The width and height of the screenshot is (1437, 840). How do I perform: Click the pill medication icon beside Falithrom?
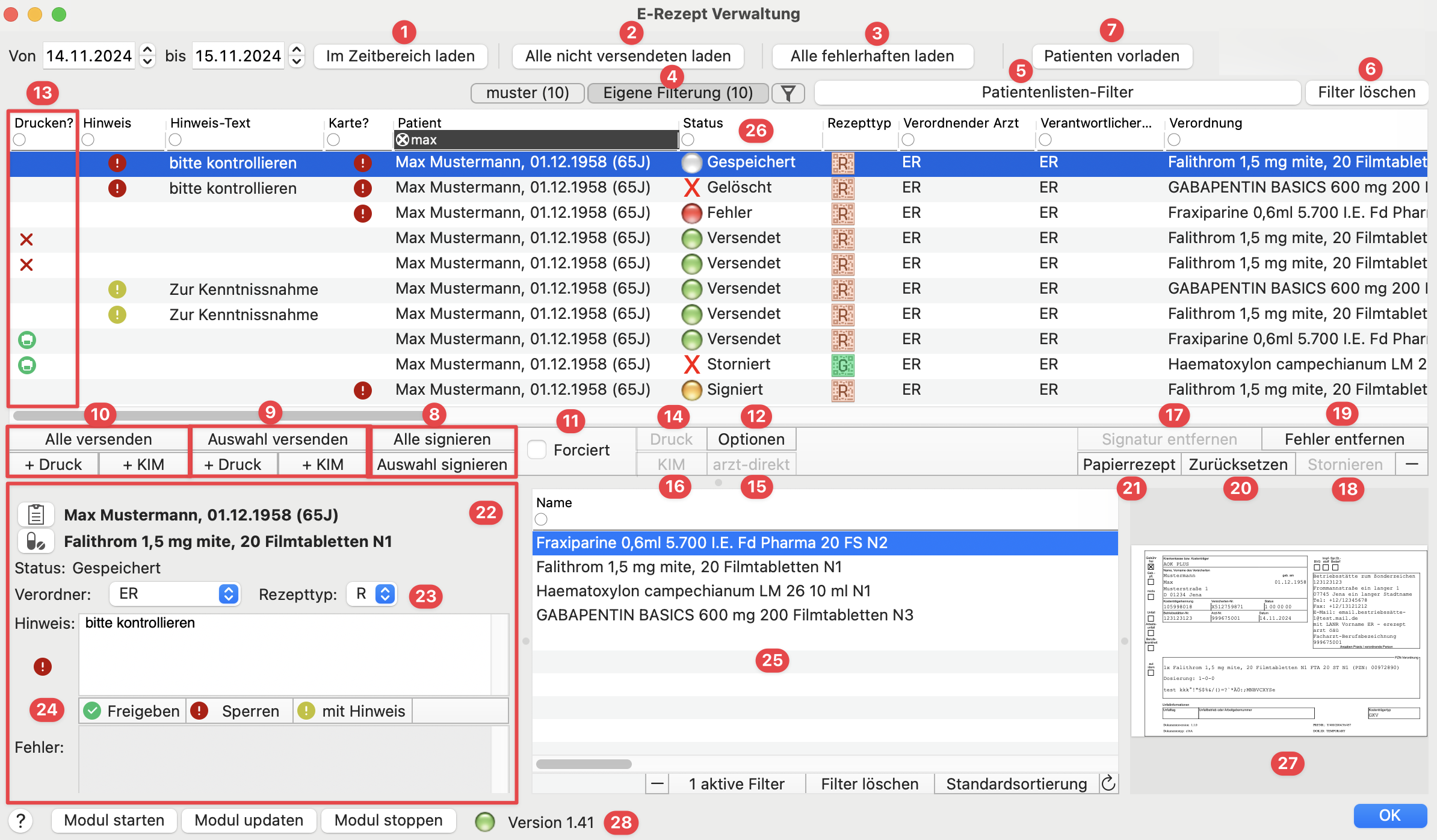(36, 541)
